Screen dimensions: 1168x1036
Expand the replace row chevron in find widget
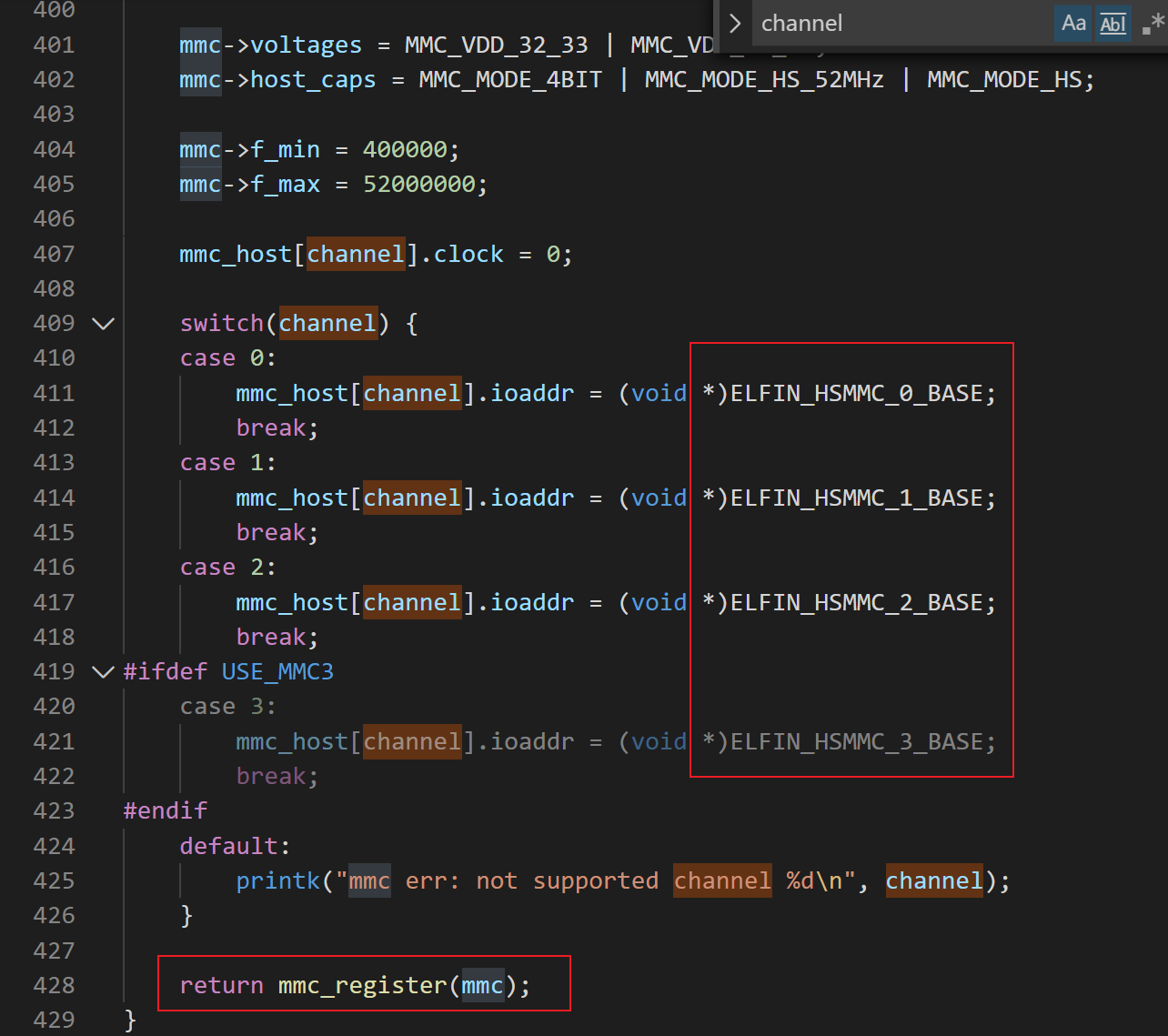735,24
